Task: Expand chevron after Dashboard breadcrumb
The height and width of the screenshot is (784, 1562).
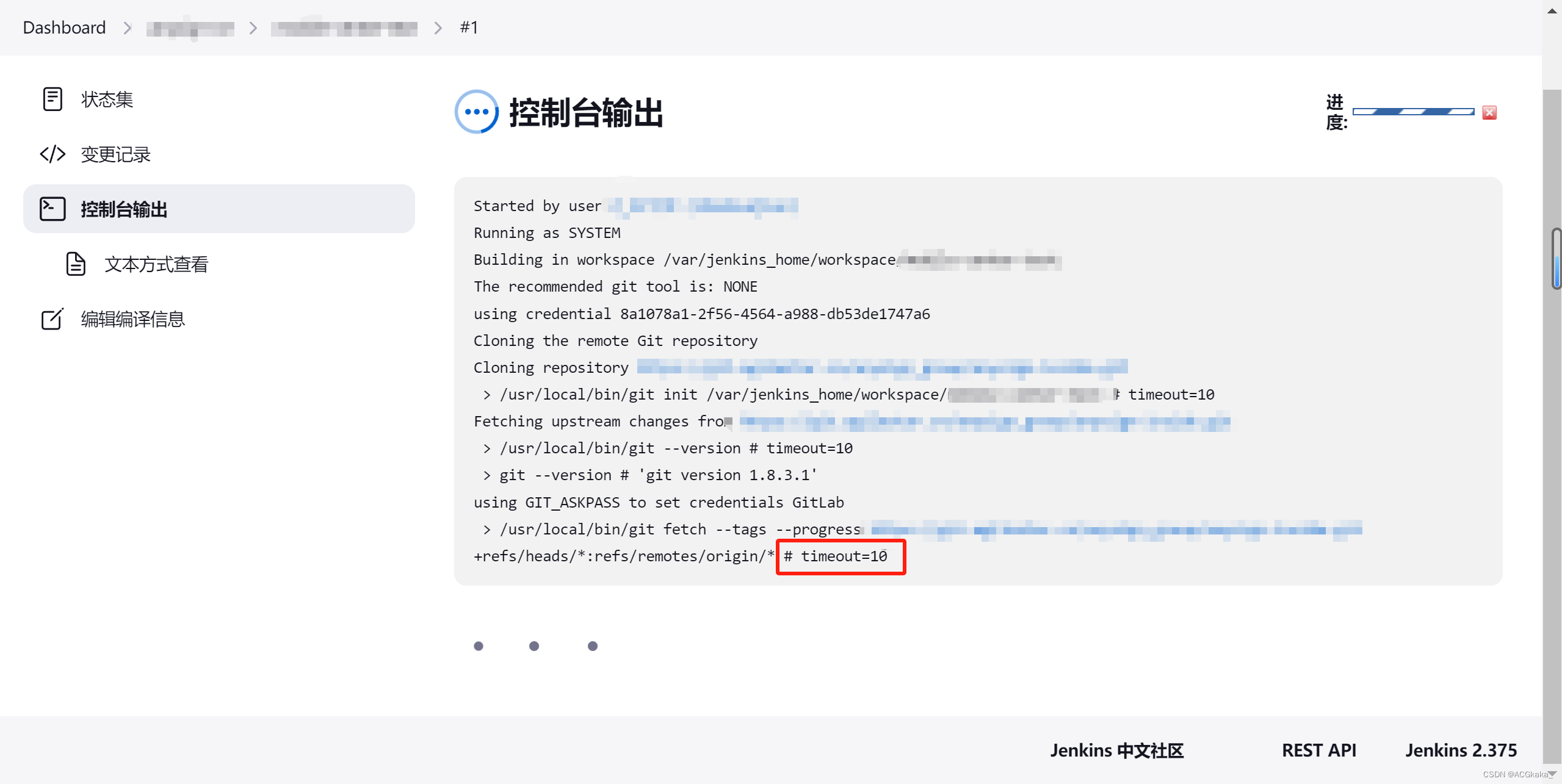Action: click(127, 28)
